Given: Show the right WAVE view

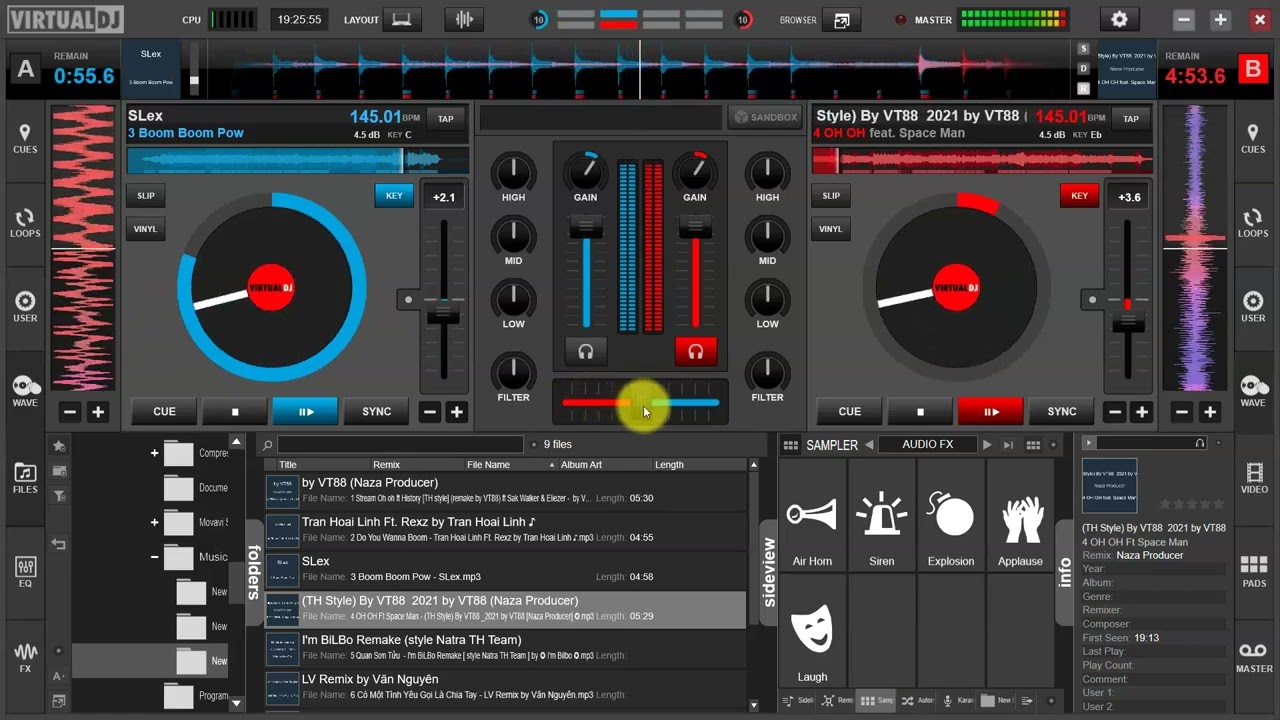Looking at the screenshot, I should point(1253,391).
